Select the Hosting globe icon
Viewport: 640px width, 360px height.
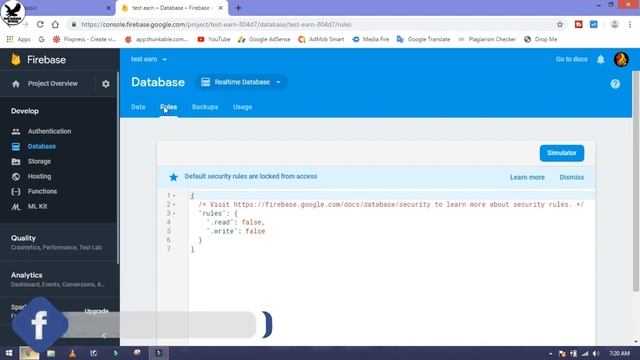tap(16, 177)
